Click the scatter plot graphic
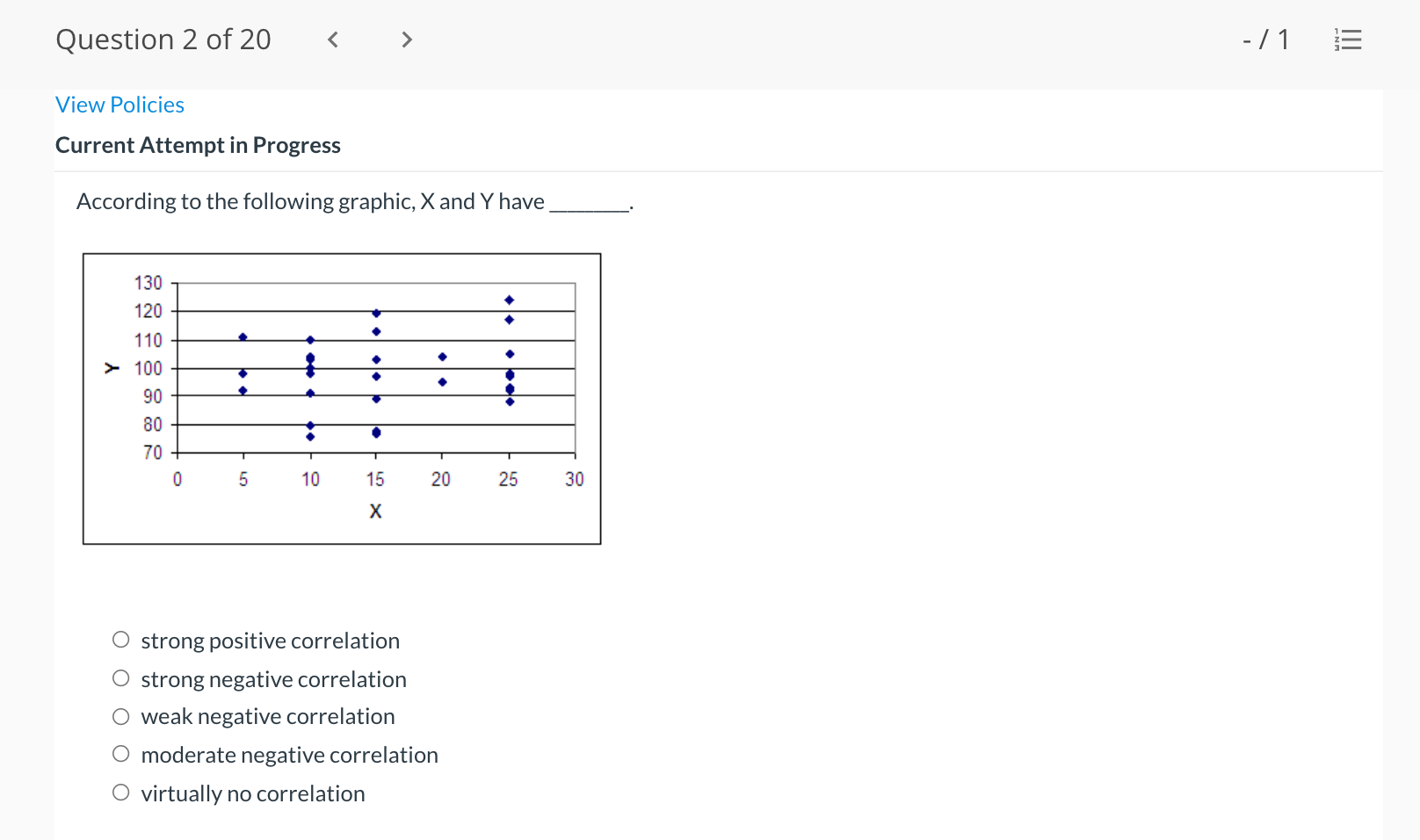 [342, 398]
